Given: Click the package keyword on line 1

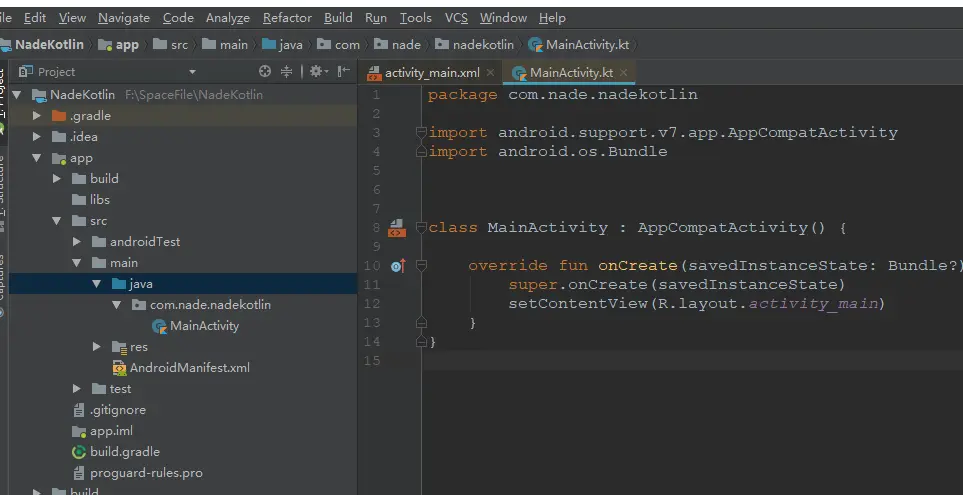Looking at the screenshot, I should pyautogui.click(x=462, y=95).
